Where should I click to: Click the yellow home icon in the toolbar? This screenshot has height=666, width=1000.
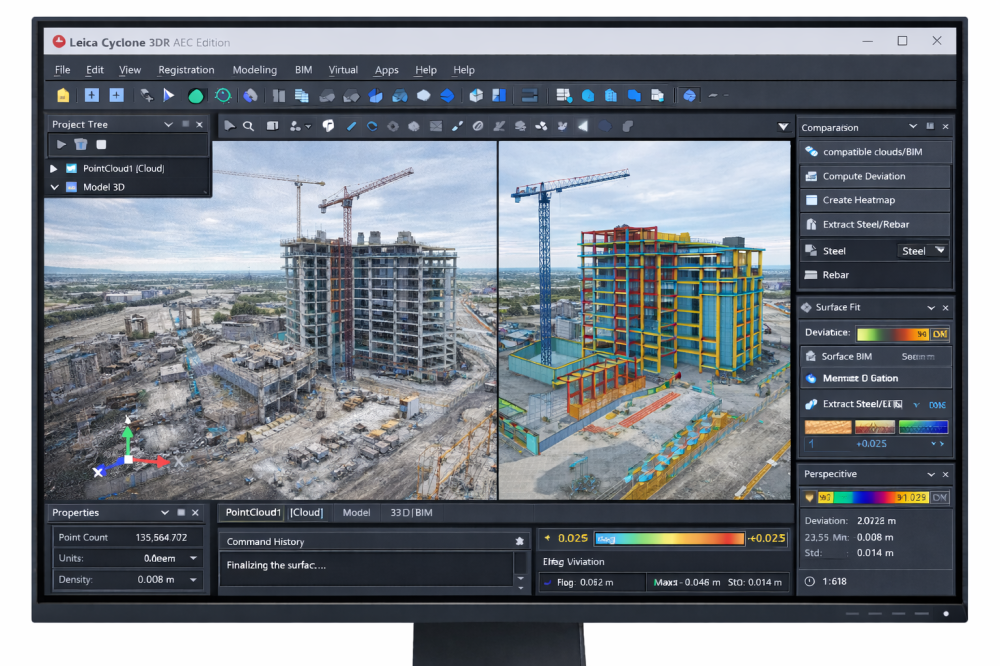(x=64, y=96)
